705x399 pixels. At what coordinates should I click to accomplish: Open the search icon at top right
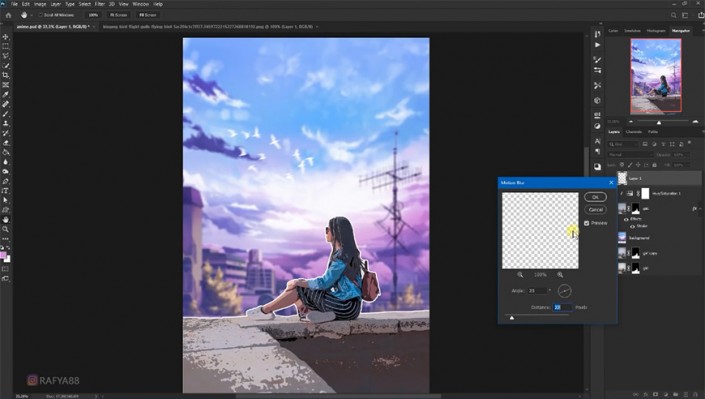point(674,15)
